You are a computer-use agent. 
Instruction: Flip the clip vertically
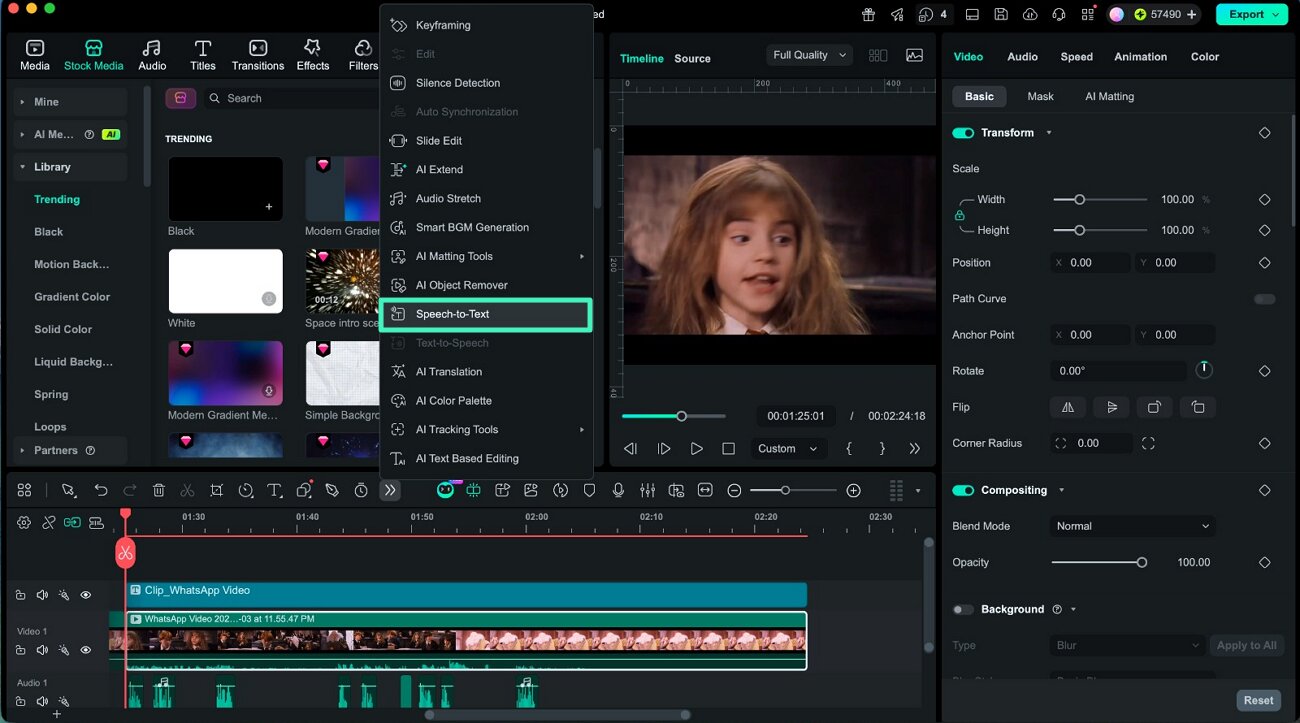[x=1111, y=407]
